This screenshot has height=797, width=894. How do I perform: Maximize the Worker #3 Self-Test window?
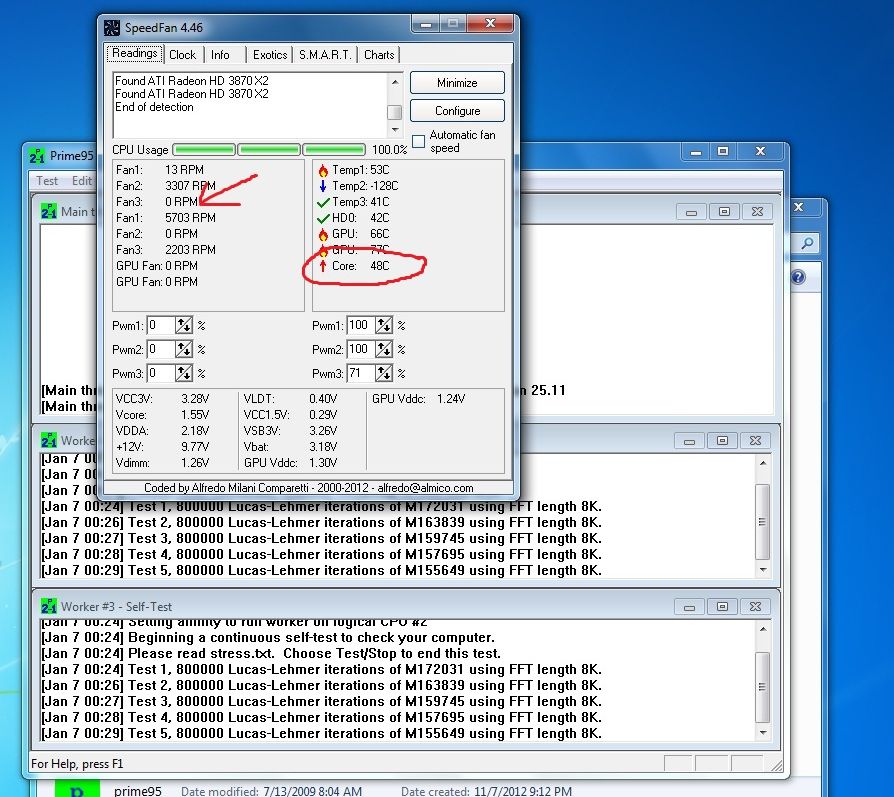[x=722, y=607]
